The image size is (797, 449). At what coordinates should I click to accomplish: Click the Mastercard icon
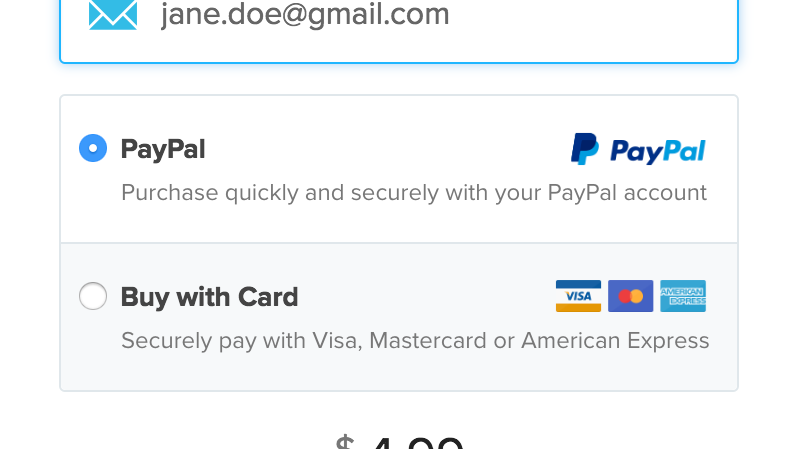[630, 296]
